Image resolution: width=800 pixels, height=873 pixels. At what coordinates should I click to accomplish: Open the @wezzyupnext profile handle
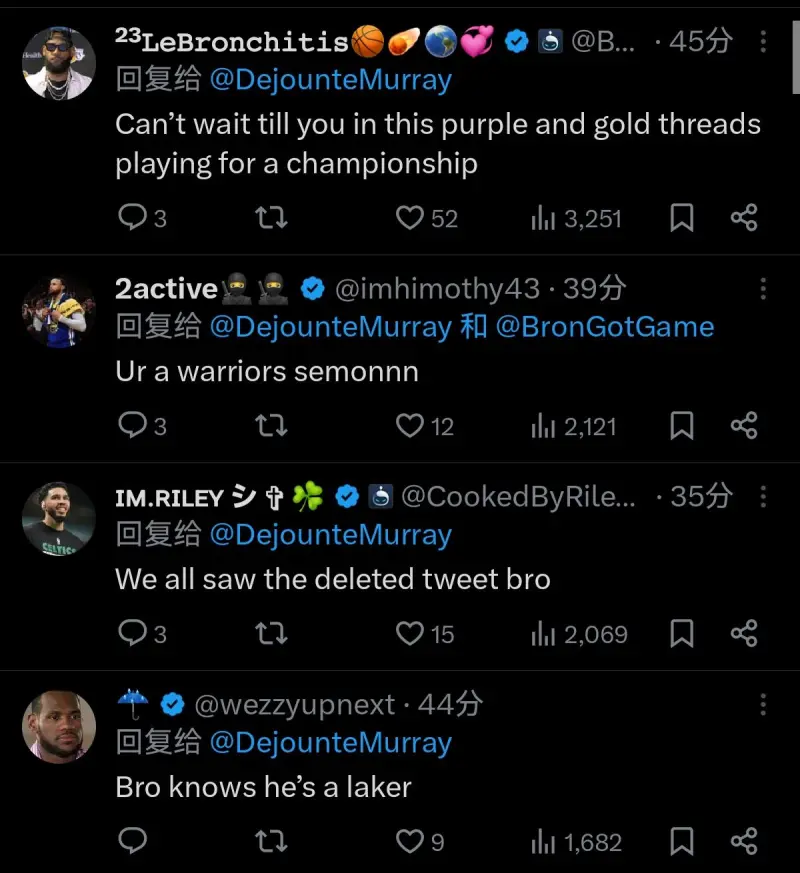click(x=294, y=704)
